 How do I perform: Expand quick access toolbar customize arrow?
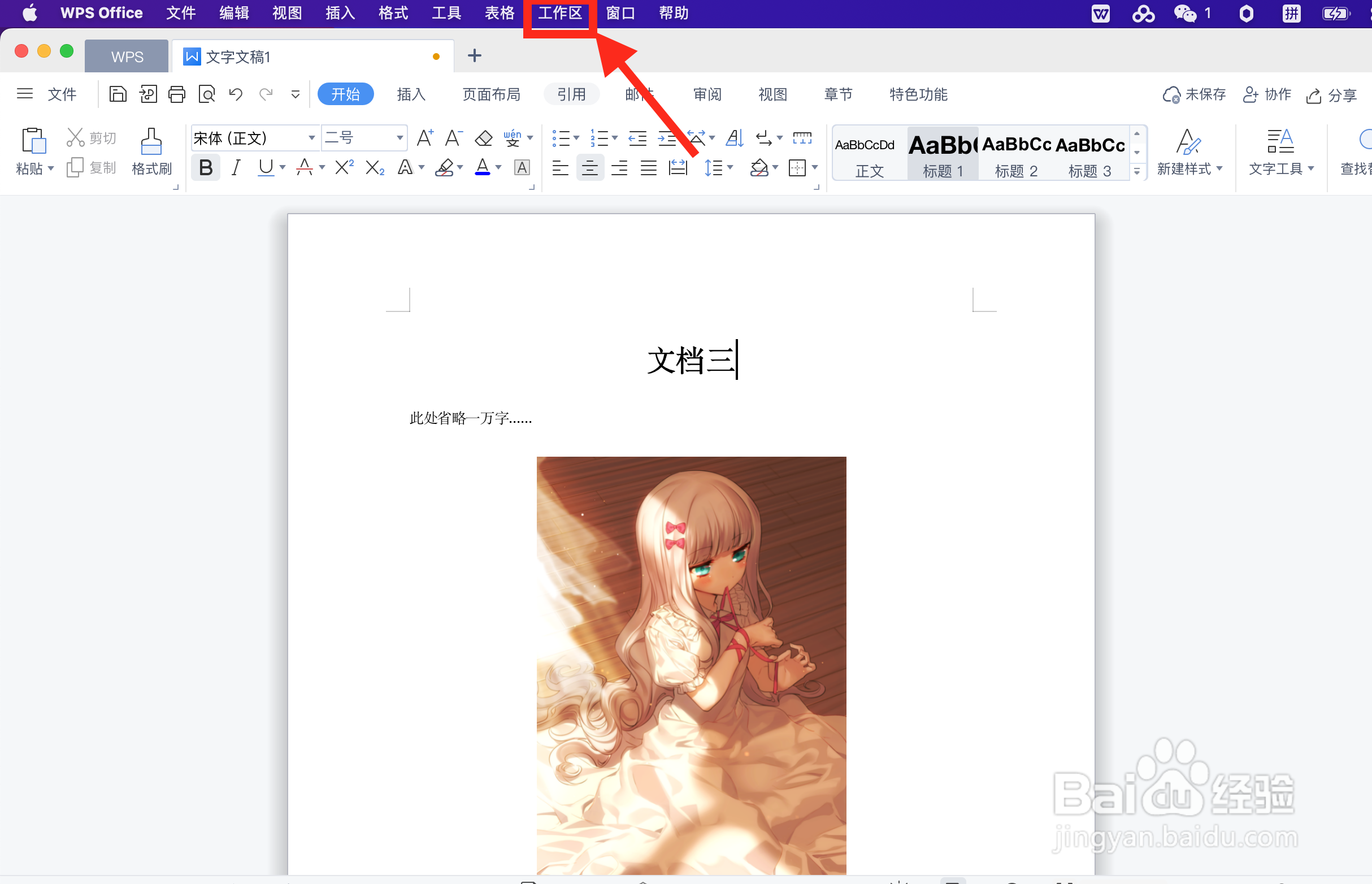tap(295, 94)
